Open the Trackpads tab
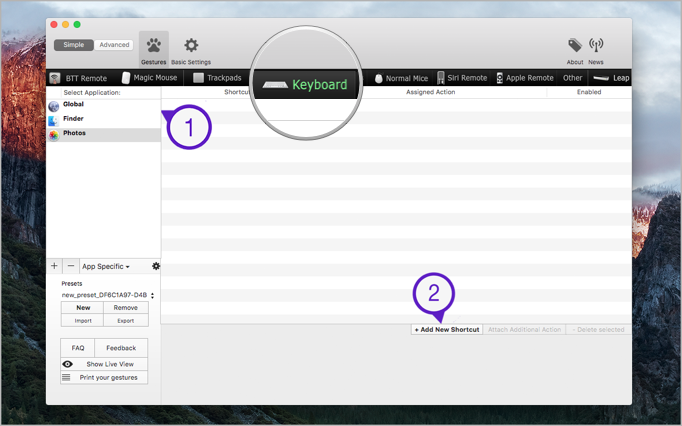 point(217,78)
